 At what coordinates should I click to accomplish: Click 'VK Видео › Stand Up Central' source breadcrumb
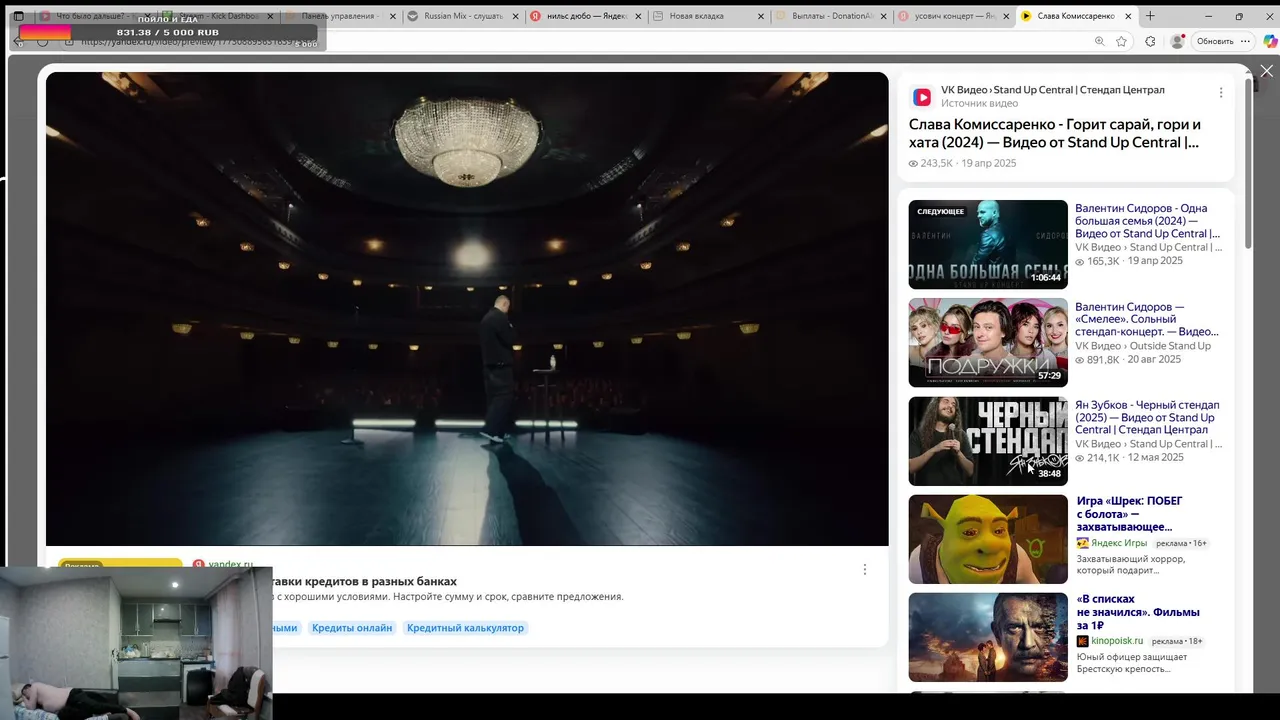click(1052, 90)
